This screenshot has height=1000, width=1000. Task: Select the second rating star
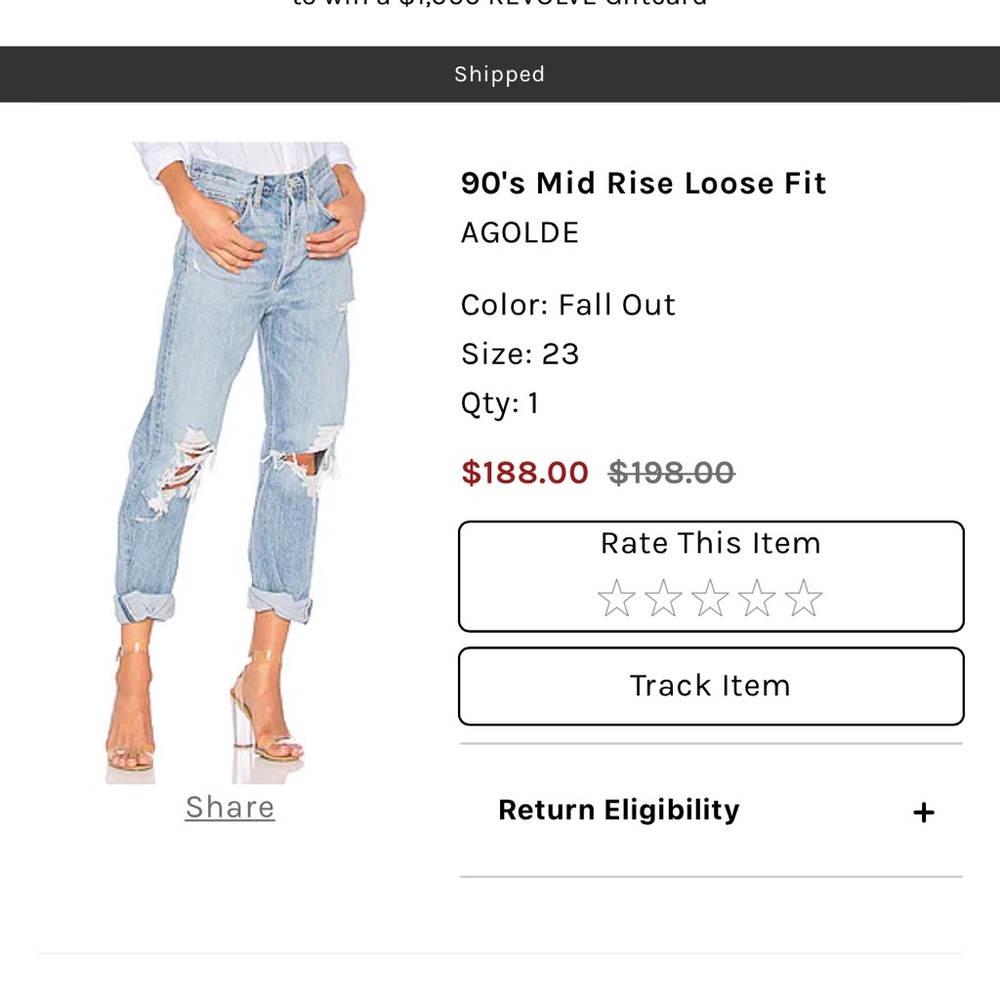663,597
